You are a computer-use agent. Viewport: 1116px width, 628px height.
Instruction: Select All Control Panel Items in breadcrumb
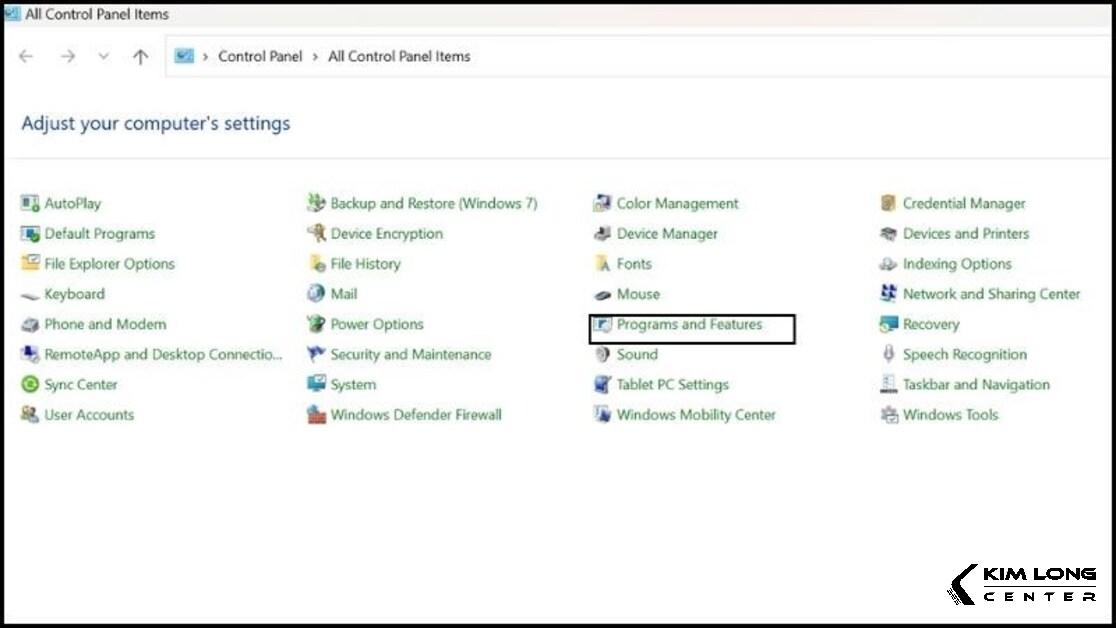(x=398, y=56)
